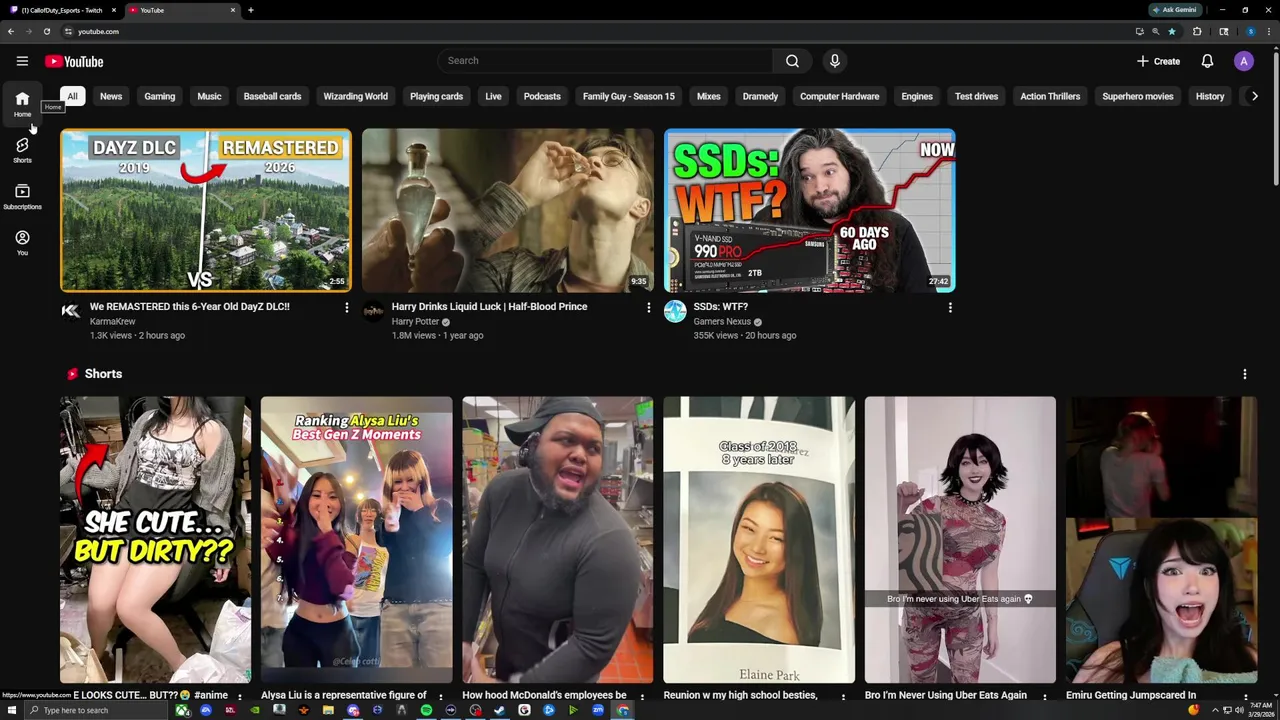This screenshot has height=720, width=1280.
Task: Reload the page
Action: coord(46,31)
